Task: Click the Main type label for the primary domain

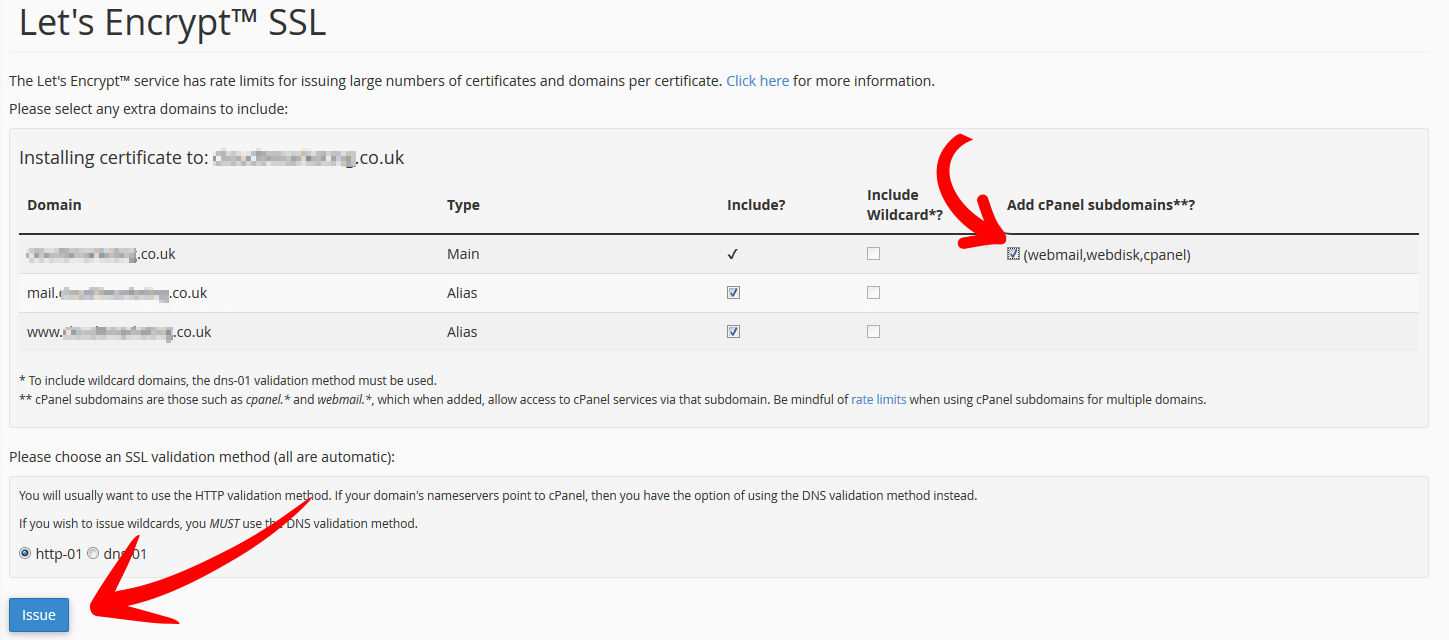Action: coord(463,253)
